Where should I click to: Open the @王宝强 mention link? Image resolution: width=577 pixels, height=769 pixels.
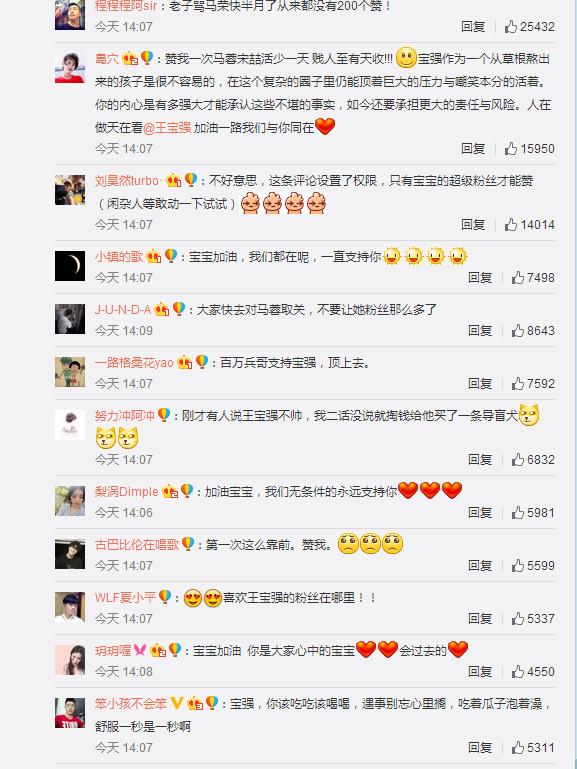[167, 128]
